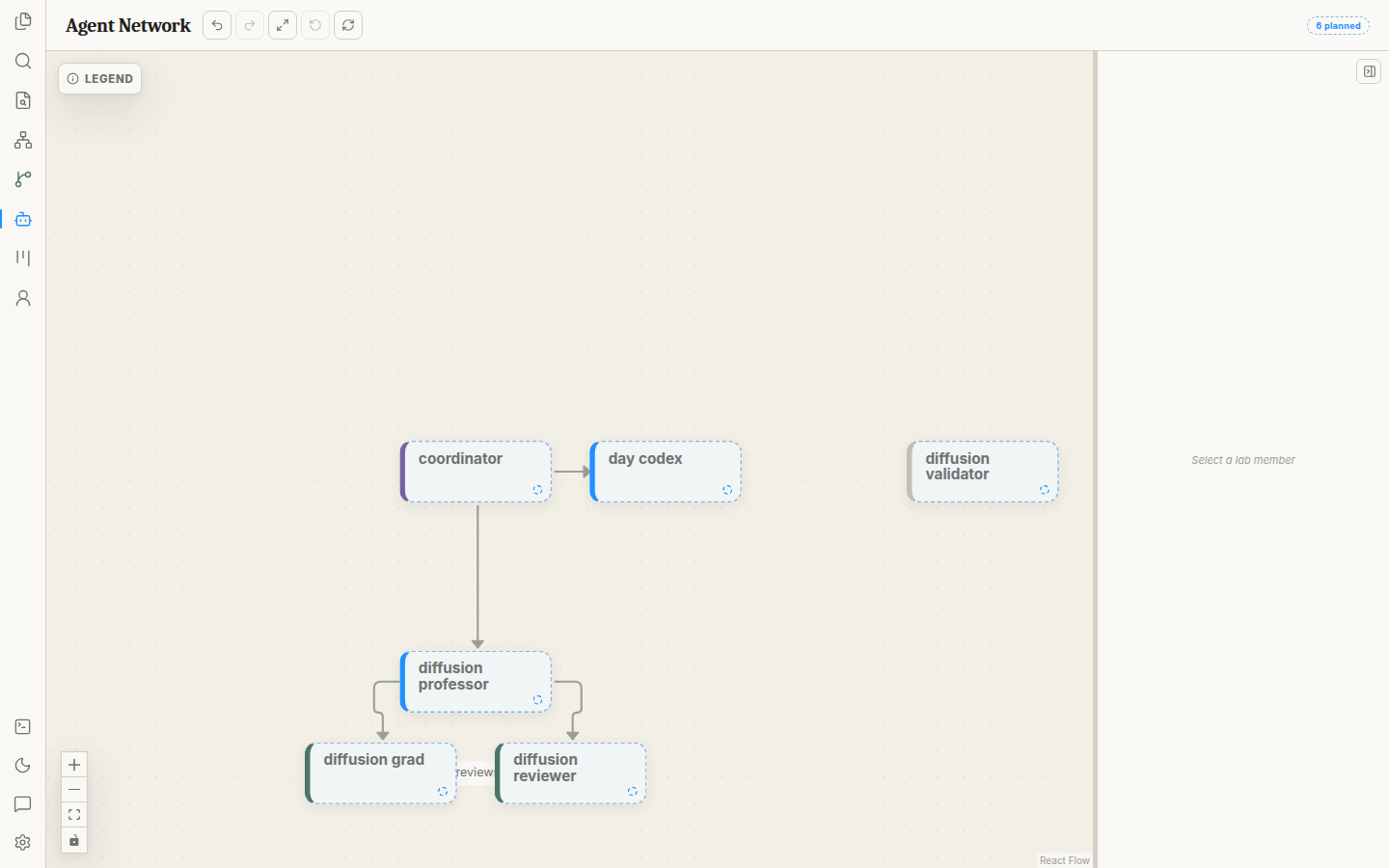Click the "6 planned" status badge

point(1338,26)
